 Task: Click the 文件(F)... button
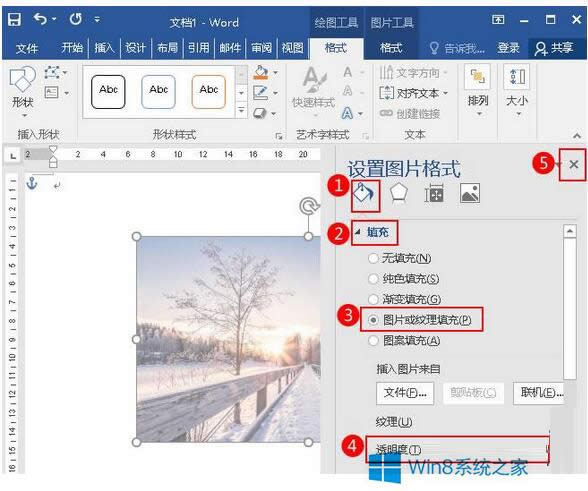tap(405, 393)
